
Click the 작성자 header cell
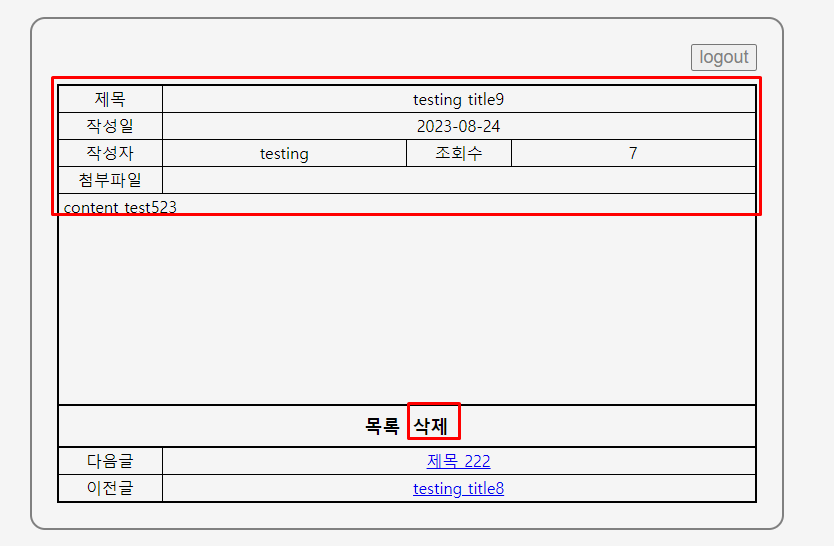[110, 153]
